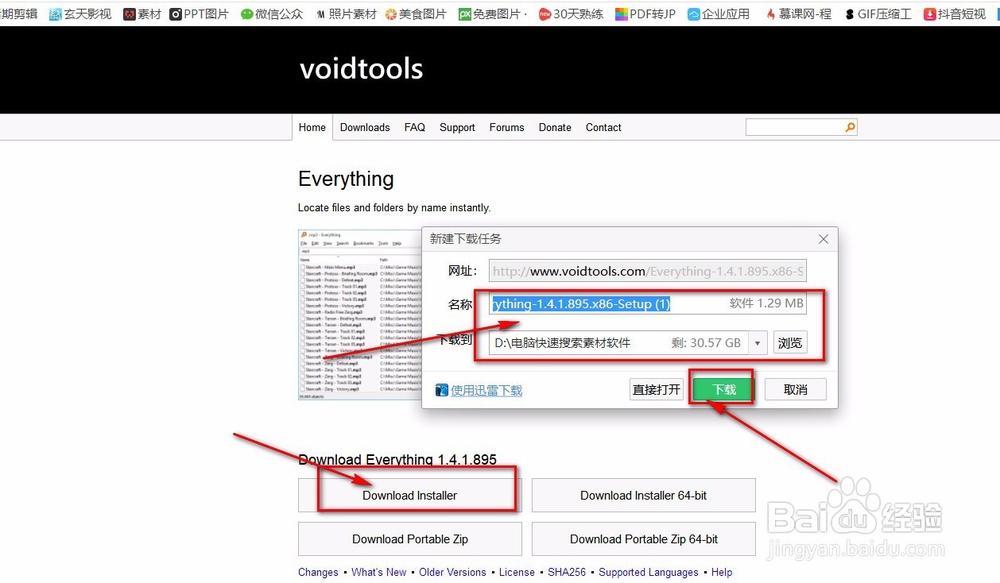Click 'Locate files and folders by name instantly.' text
This screenshot has width=1000, height=583.
pos(394,208)
